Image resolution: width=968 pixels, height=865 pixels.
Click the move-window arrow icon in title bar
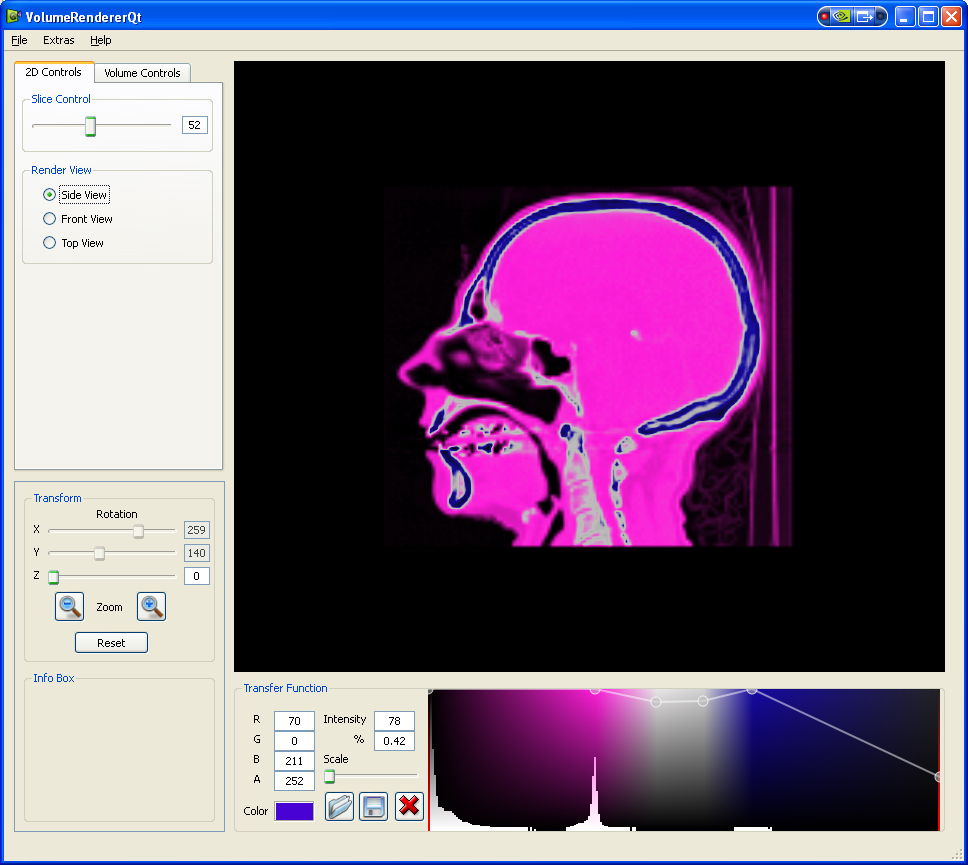864,16
